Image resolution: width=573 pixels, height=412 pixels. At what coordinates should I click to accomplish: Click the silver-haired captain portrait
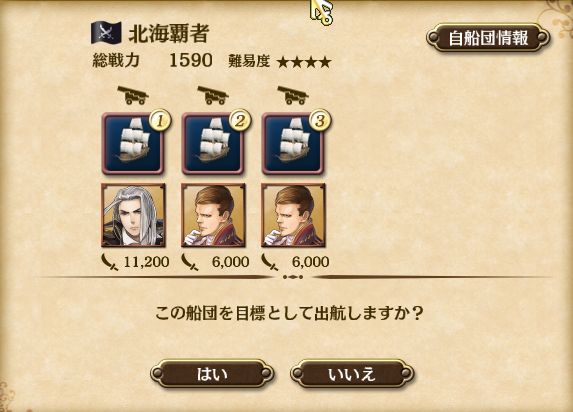pos(133,215)
